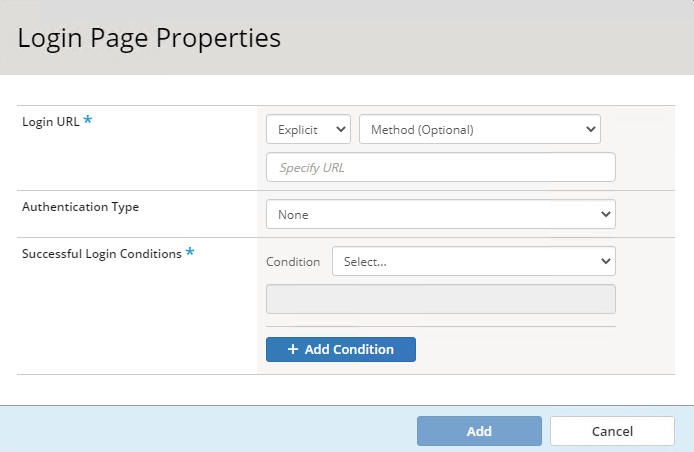Click the Login URL label

pos(50,122)
